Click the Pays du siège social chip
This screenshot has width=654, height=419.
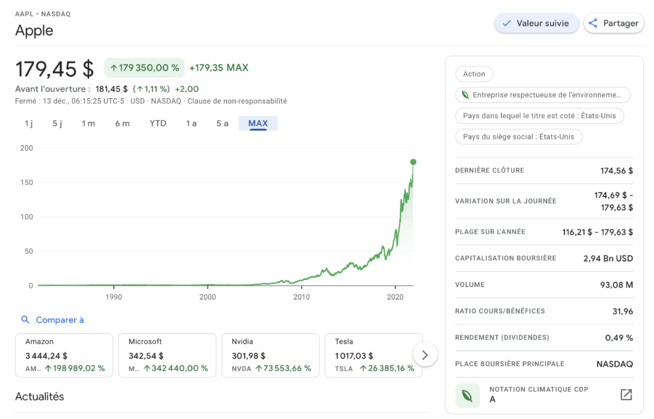pyautogui.click(x=518, y=137)
